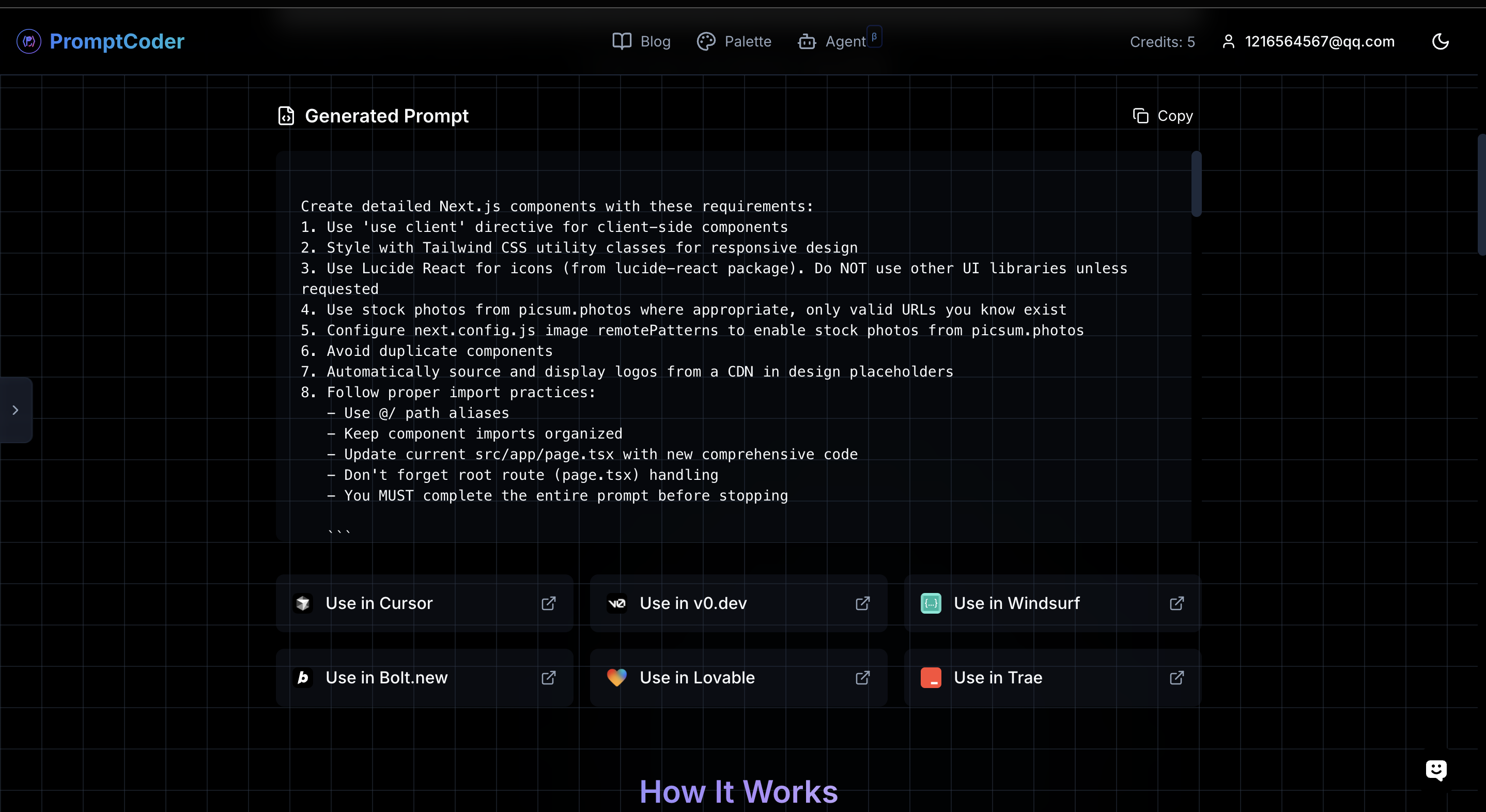
Task: Open the Blog menu item
Action: point(642,41)
